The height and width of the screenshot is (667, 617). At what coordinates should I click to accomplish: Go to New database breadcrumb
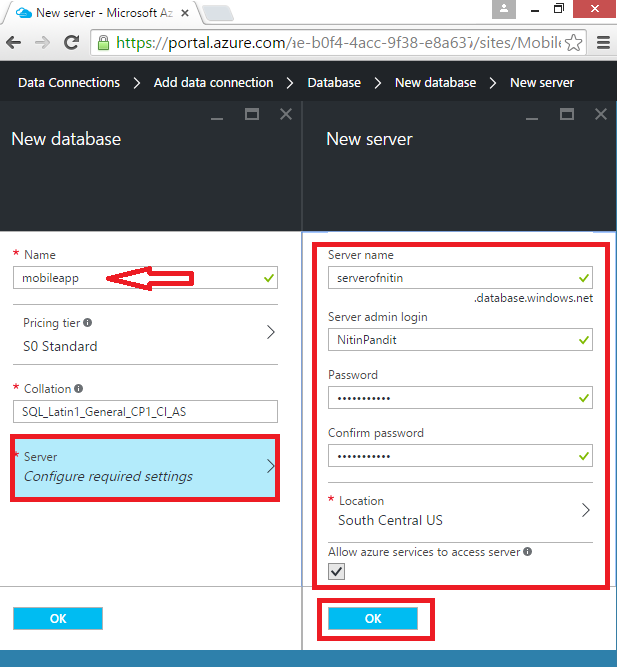click(435, 83)
